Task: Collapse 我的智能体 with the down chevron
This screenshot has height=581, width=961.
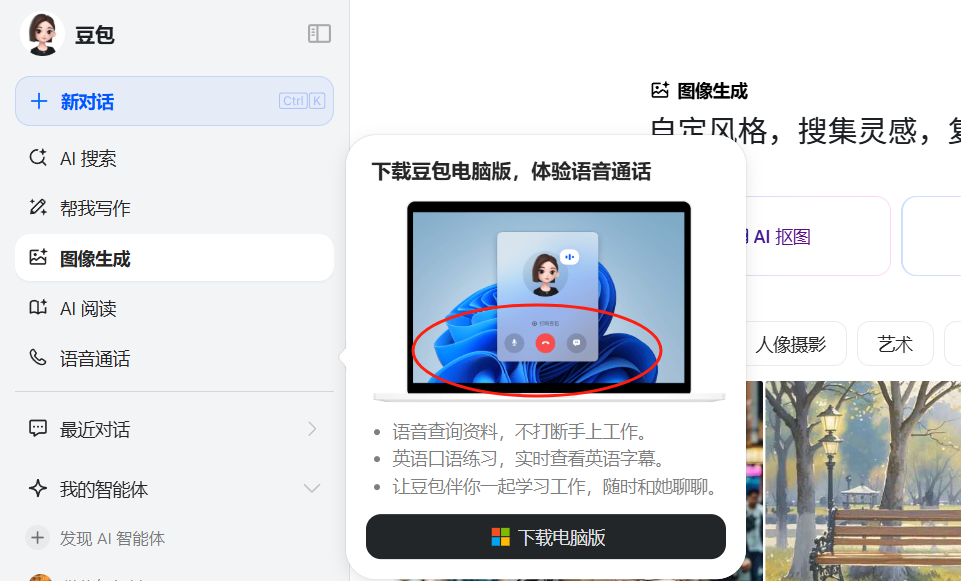Action: coord(312,488)
